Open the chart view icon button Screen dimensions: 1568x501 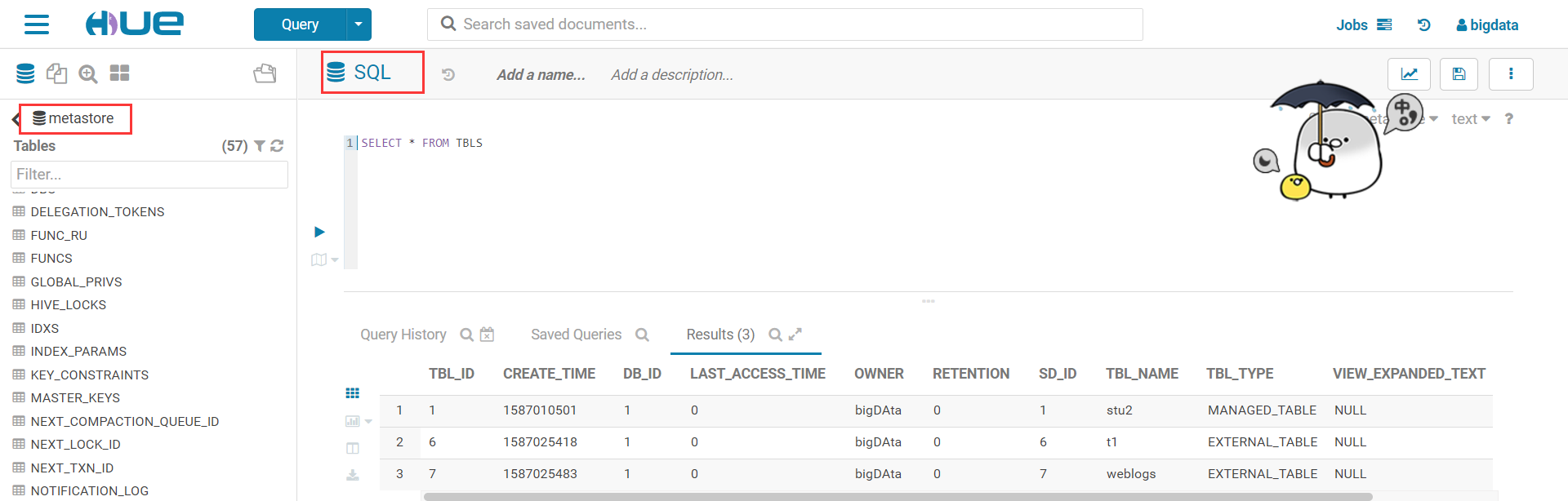click(x=1409, y=74)
